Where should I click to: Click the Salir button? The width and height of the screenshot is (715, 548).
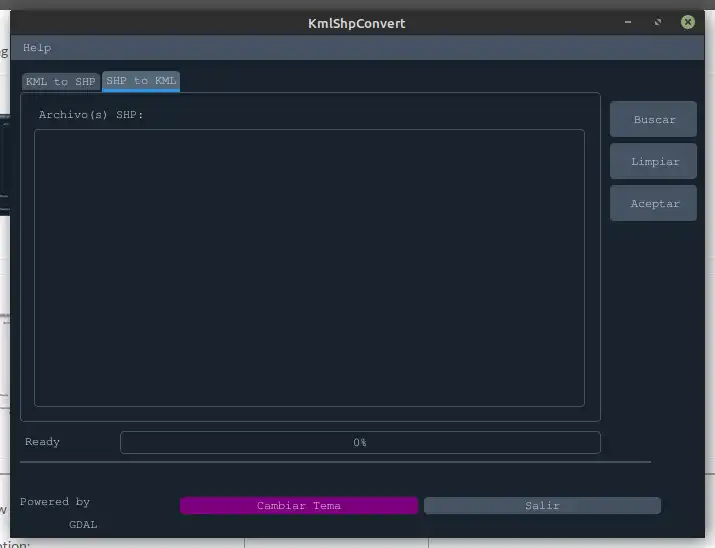point(542,506)
